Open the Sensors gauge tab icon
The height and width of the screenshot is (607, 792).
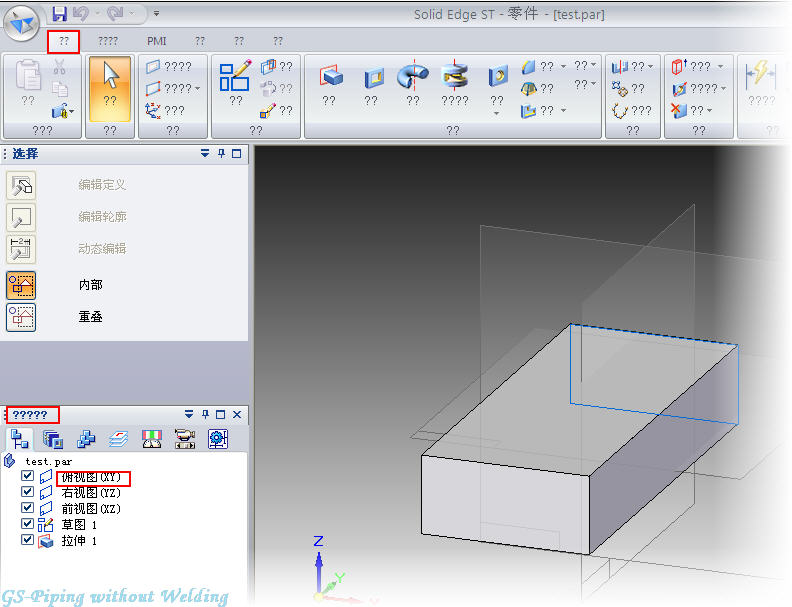(152, 439)
